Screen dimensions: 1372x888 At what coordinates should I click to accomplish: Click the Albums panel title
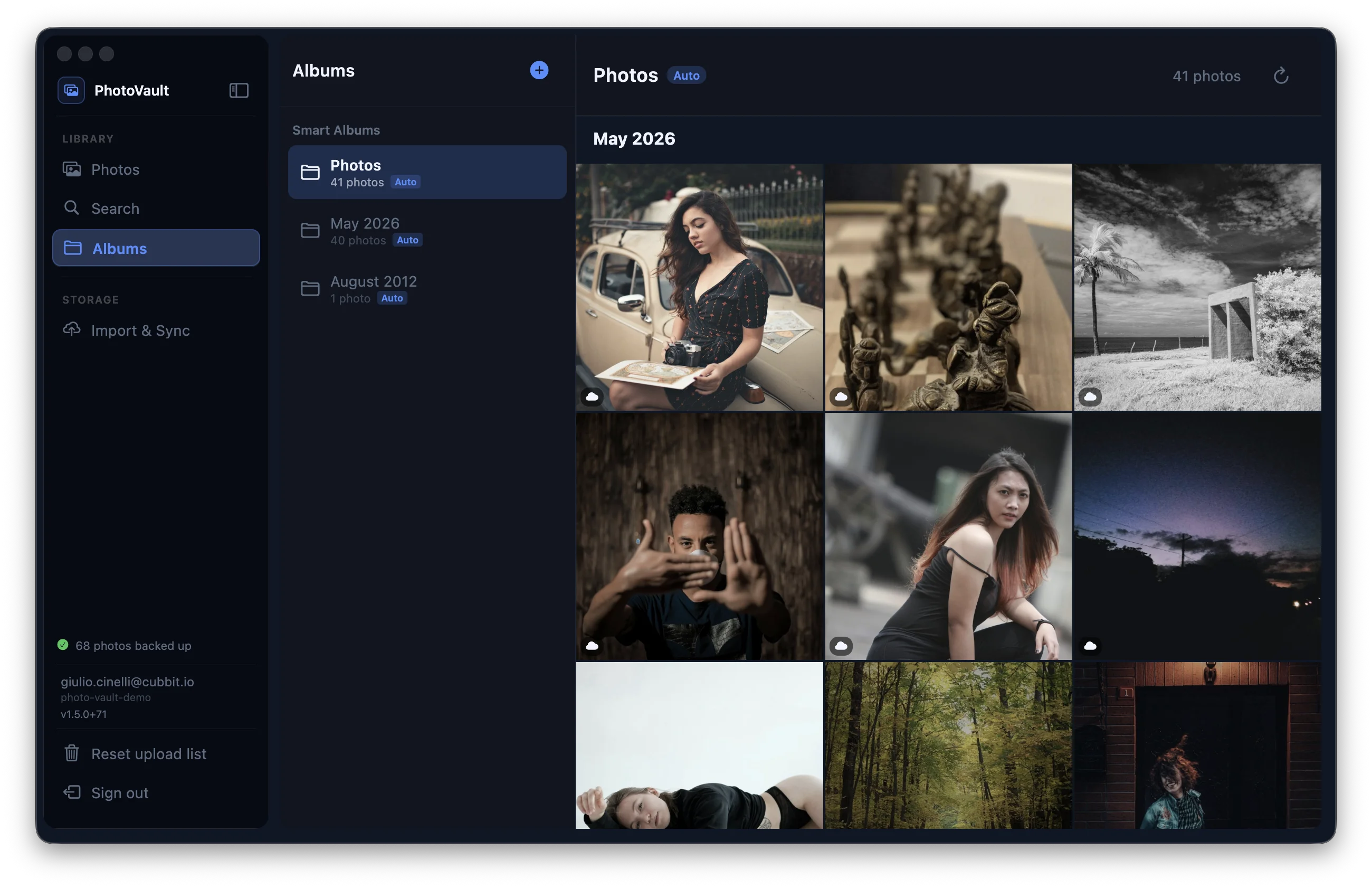pos(323,71)
